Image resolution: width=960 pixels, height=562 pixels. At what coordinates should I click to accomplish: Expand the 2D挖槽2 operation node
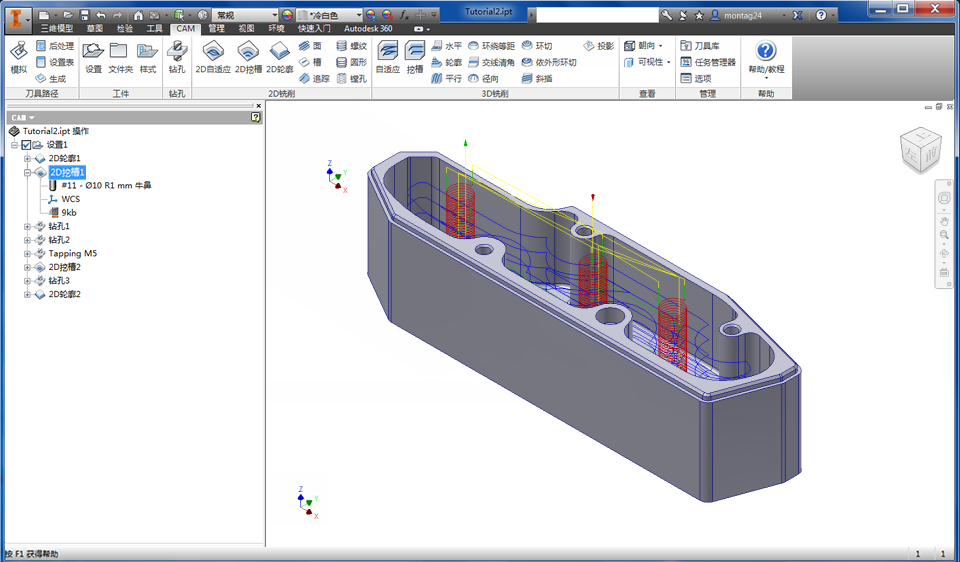[27, 268]
